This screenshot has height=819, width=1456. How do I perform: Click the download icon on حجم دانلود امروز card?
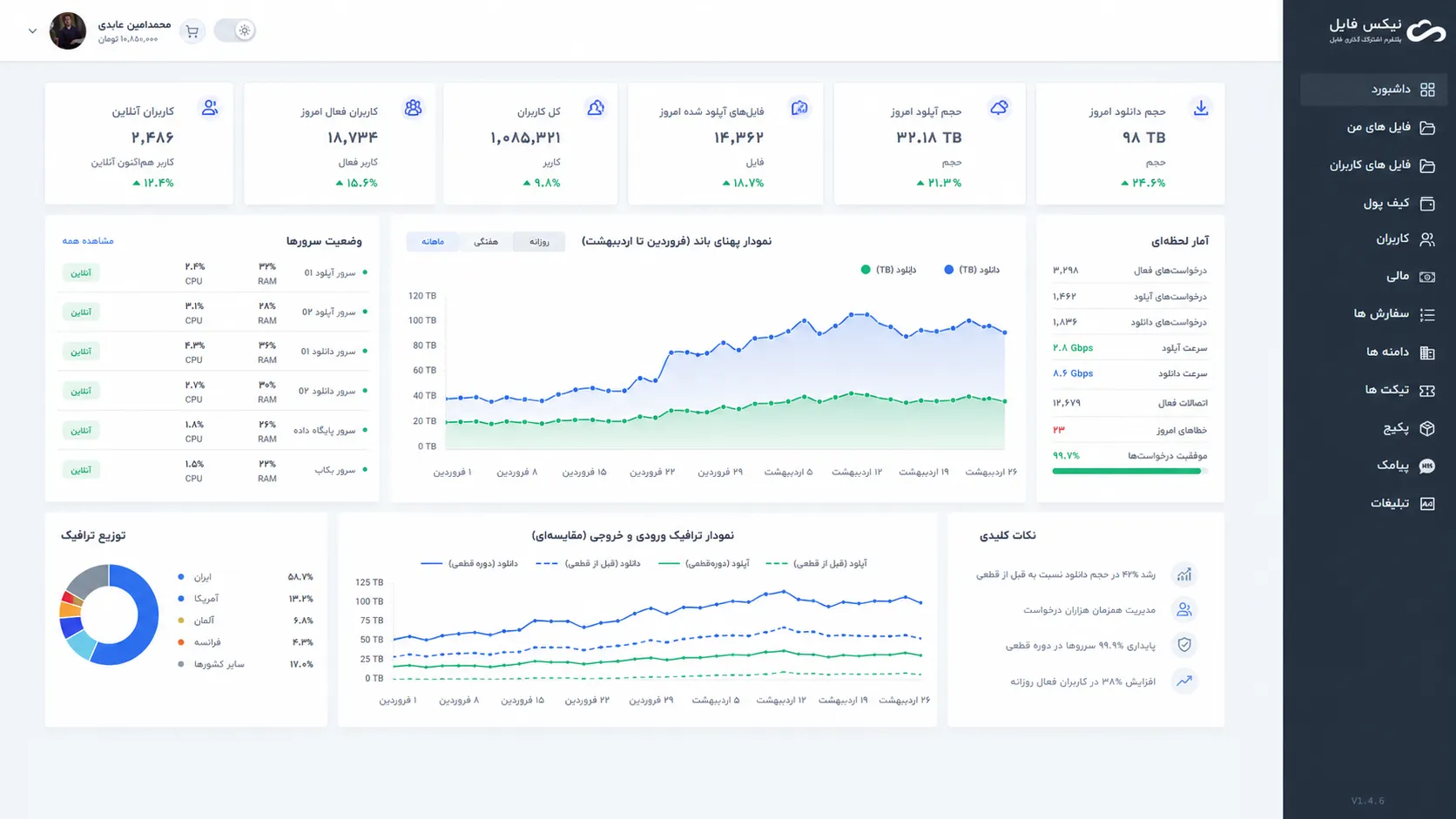click(1201, 108)
